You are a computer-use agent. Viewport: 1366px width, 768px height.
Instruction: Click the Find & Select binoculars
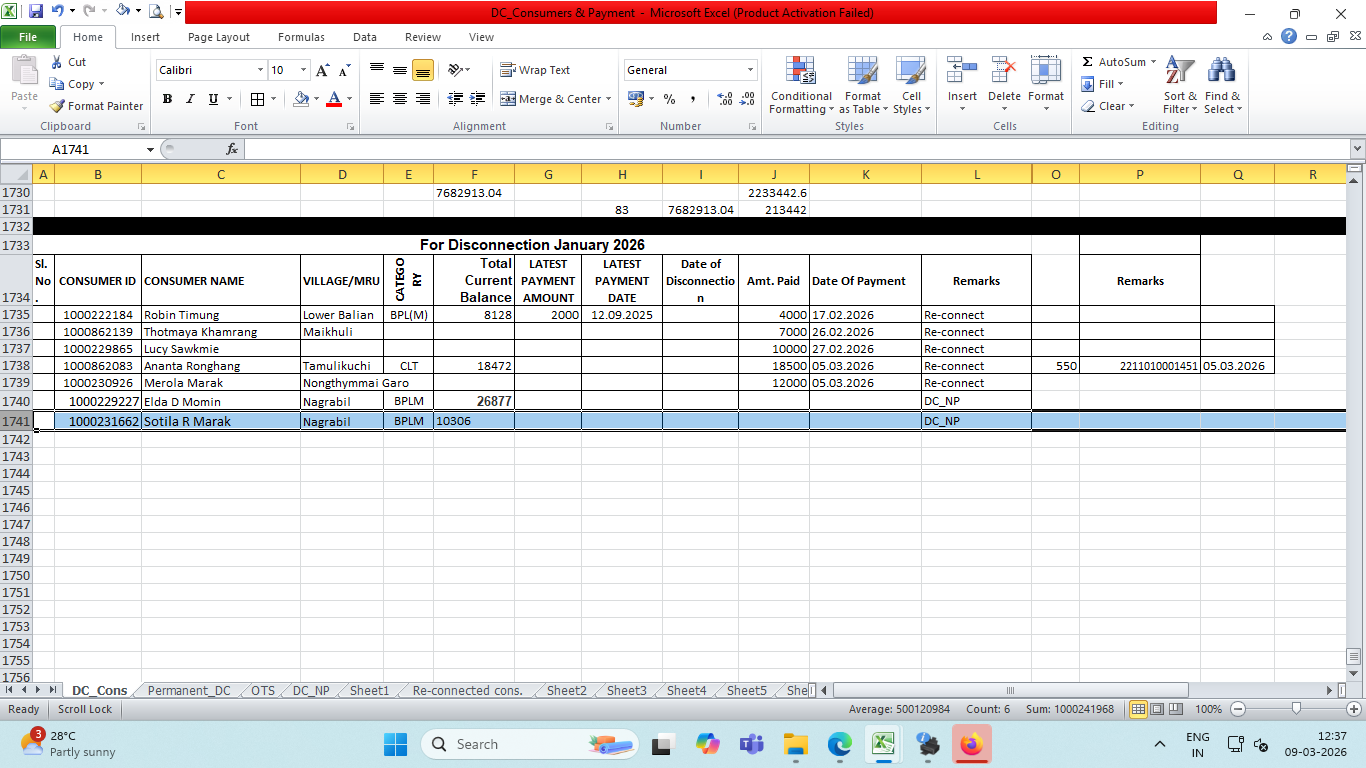1222,86
